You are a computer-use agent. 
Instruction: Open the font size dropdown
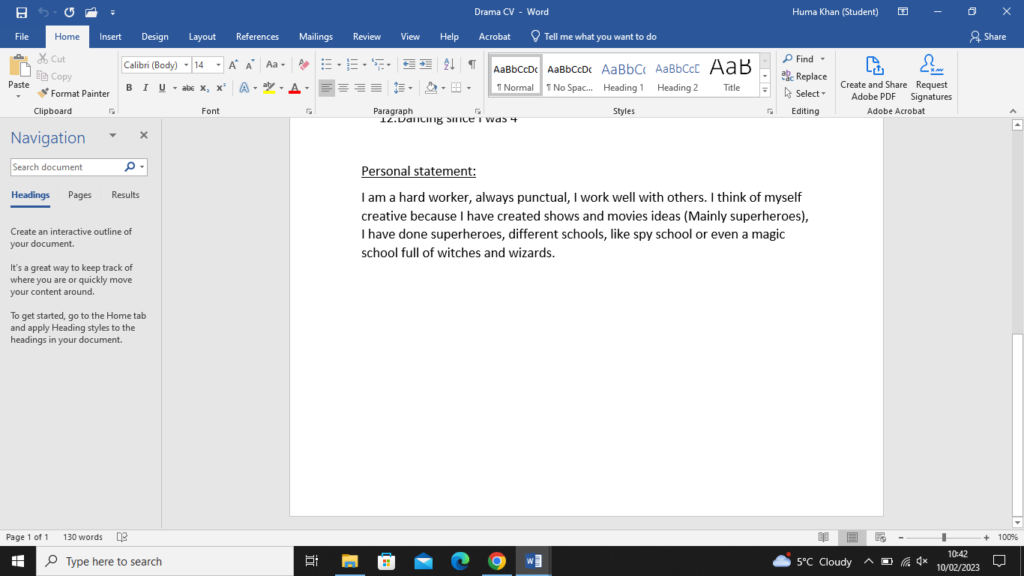coord(219,65)
